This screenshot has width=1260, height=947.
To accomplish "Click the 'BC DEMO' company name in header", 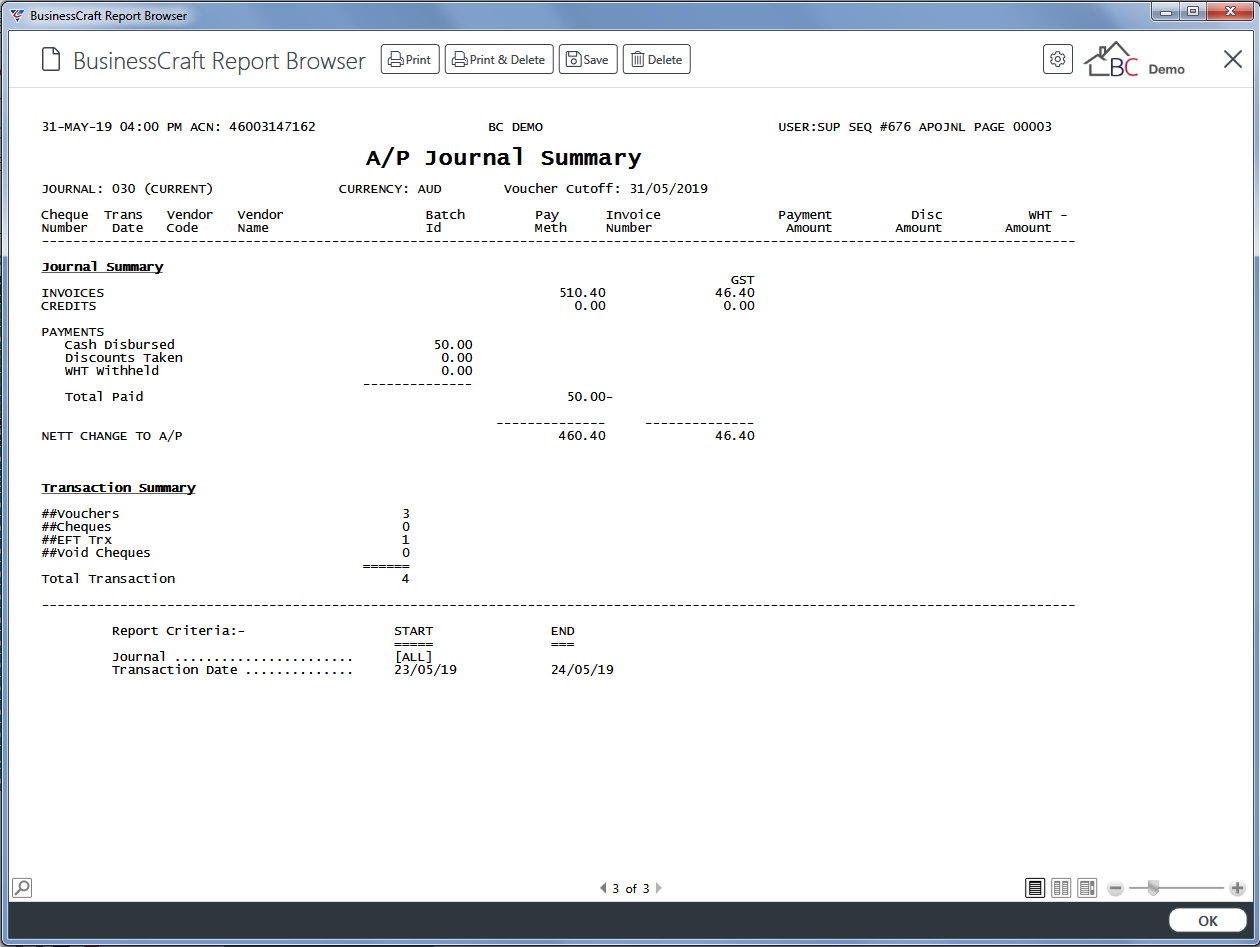I will pos(515,127).
